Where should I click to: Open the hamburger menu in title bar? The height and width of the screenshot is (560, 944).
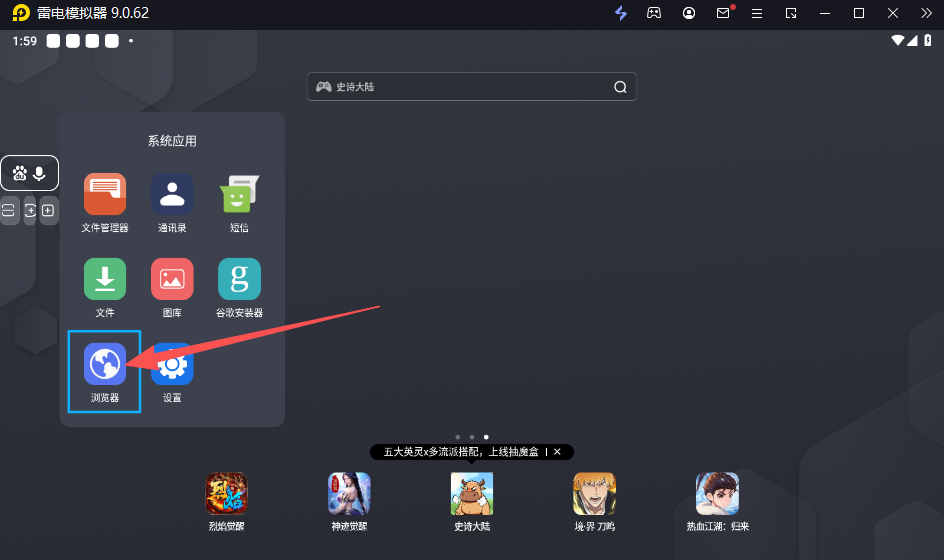[x=757, y=13]
